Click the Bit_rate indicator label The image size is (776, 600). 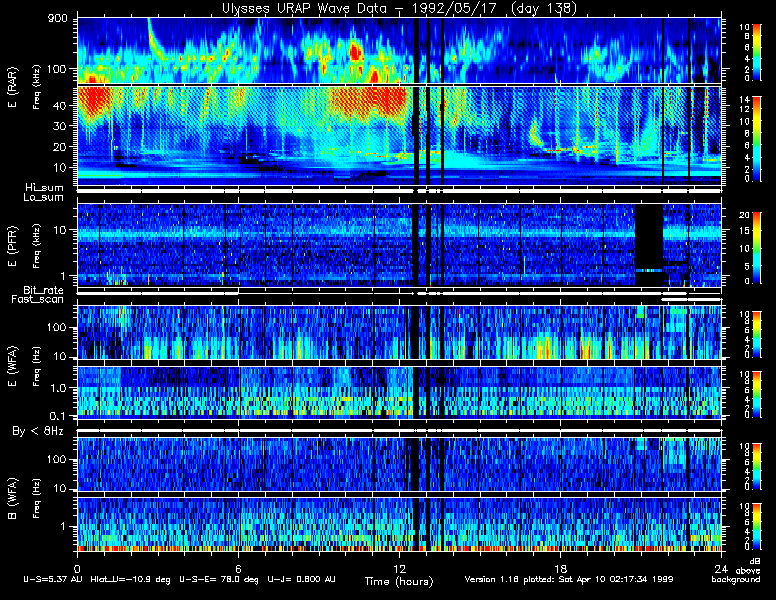click(43, 290)
